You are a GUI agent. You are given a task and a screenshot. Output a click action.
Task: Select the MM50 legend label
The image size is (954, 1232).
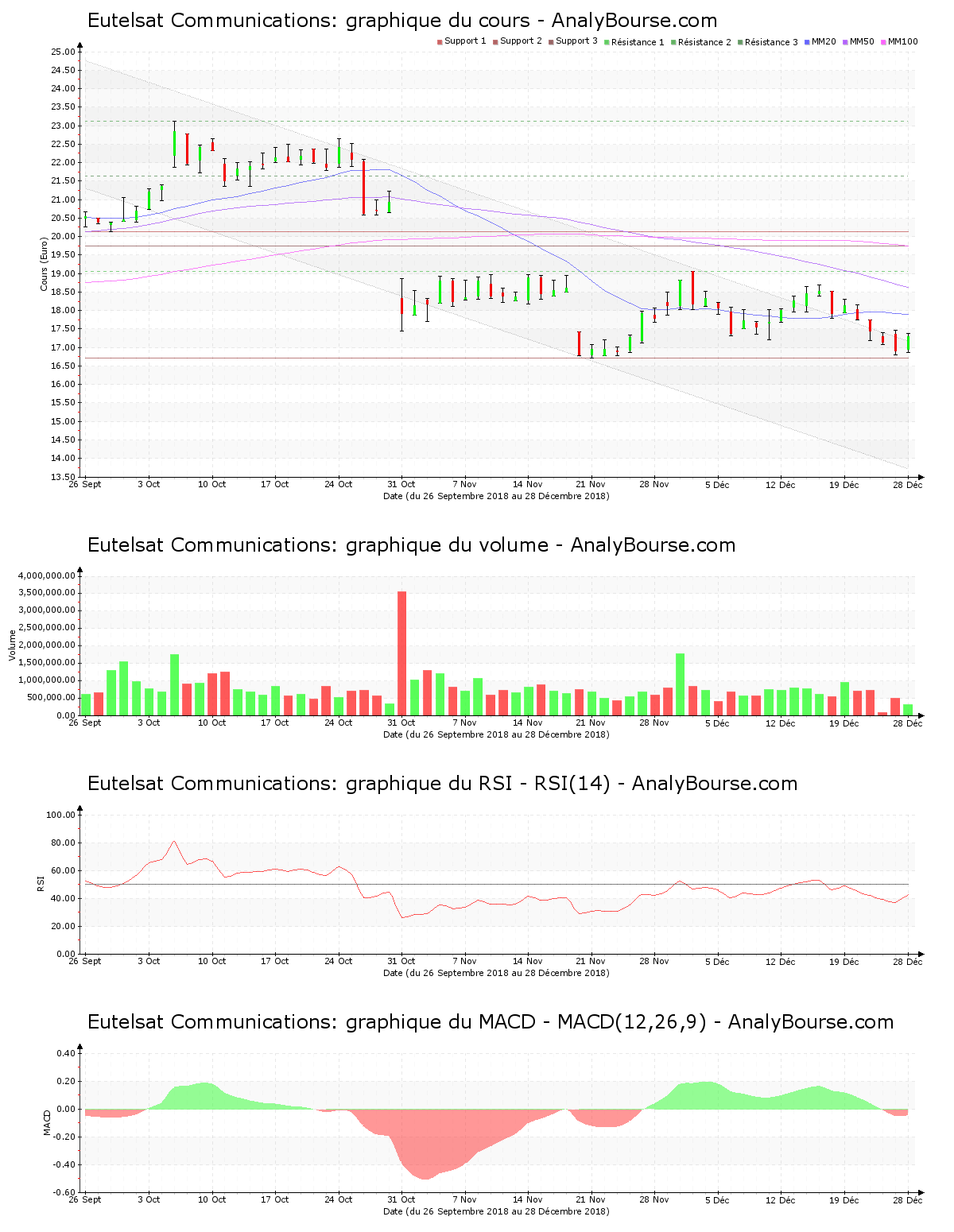tap(862, 41)
